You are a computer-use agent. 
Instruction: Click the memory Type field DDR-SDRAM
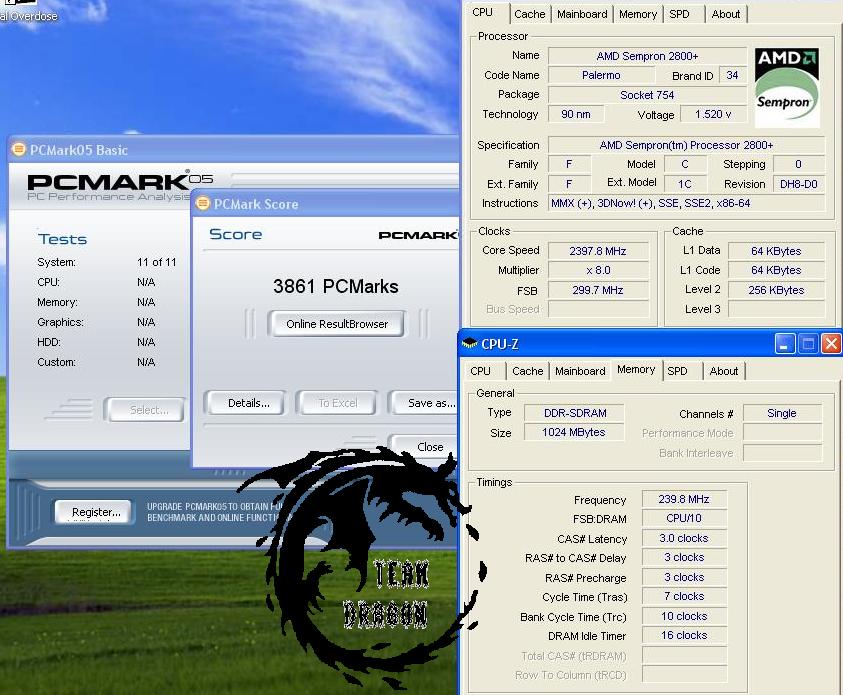click(x=574, y=413)
